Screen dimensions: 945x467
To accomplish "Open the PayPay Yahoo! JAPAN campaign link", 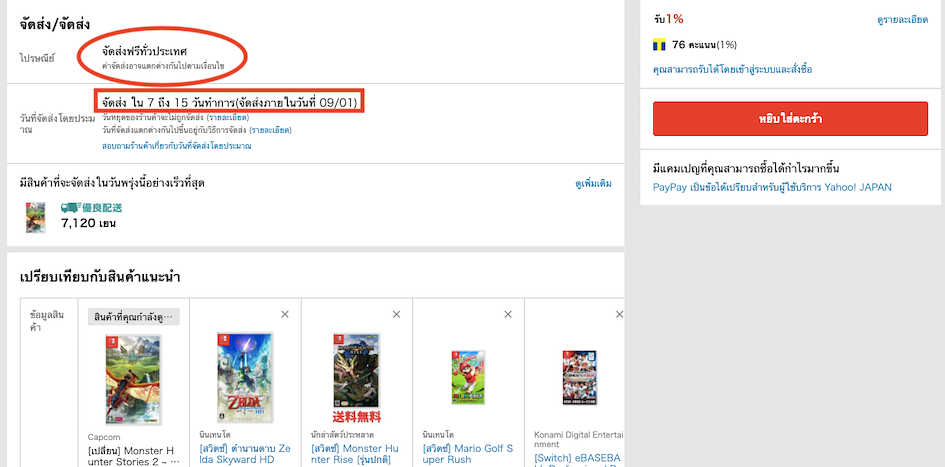I will click(x=772, y=187).
